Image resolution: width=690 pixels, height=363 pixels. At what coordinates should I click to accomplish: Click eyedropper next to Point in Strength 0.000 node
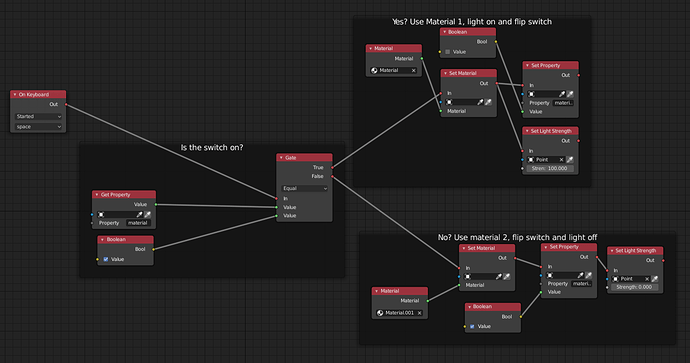coord(655,279)
